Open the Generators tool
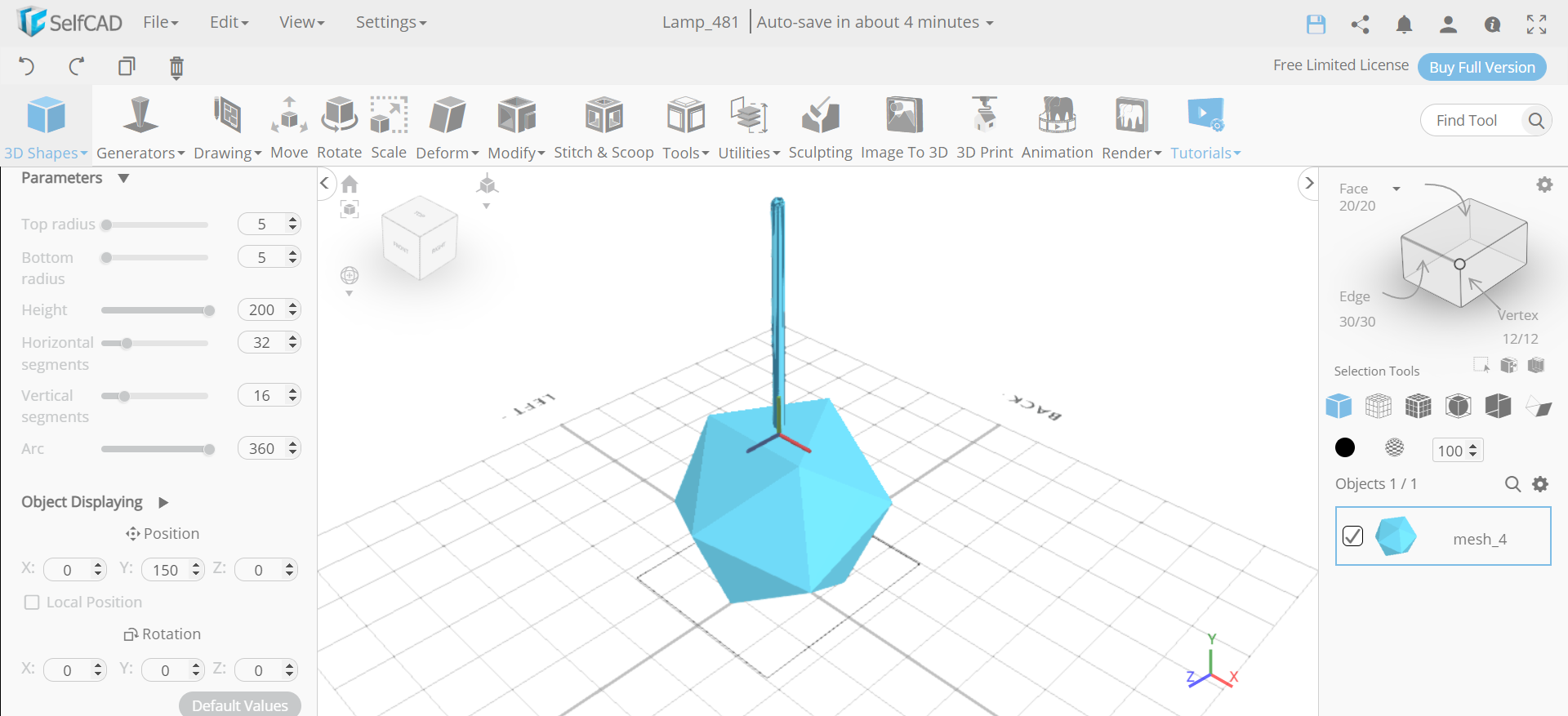The image size is (1568, 716). [x=140, y=127]
